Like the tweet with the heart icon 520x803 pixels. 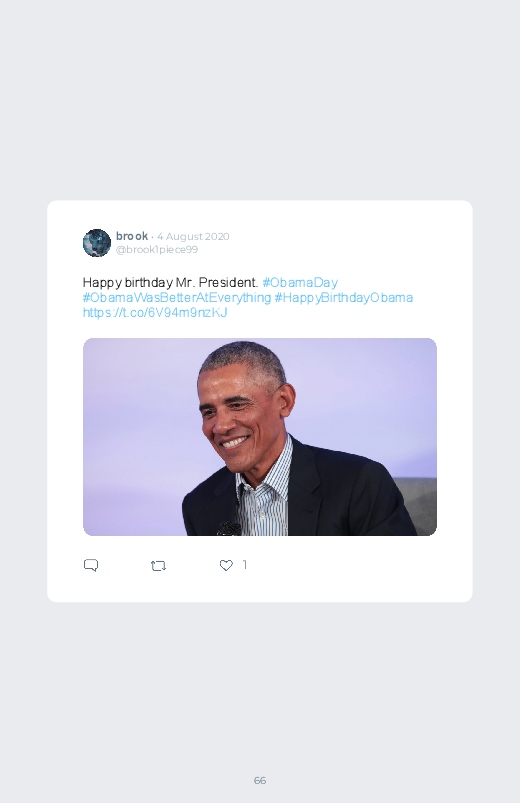226,565
